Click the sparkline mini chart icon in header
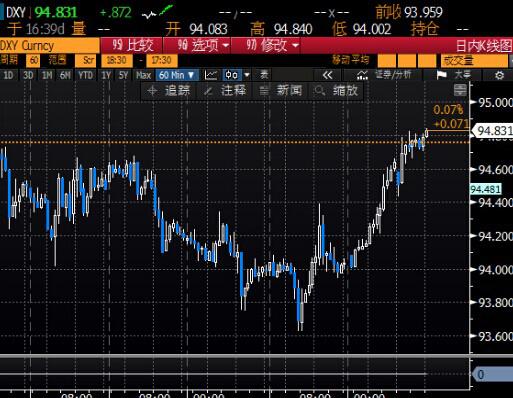Screen dimensions: 513x398 tap(157, 12)
